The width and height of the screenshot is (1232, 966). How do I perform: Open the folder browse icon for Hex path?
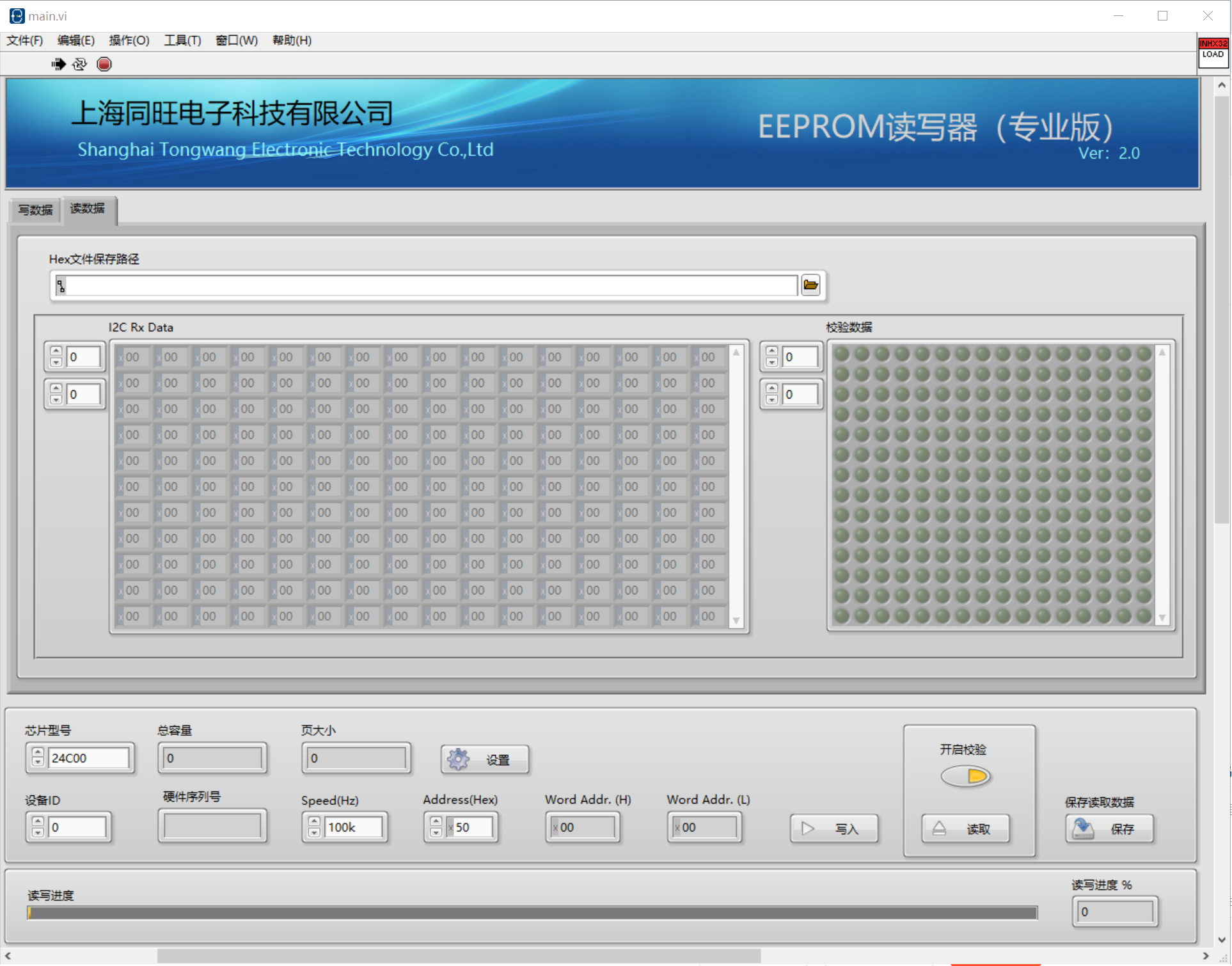click(x=810, y=285)
